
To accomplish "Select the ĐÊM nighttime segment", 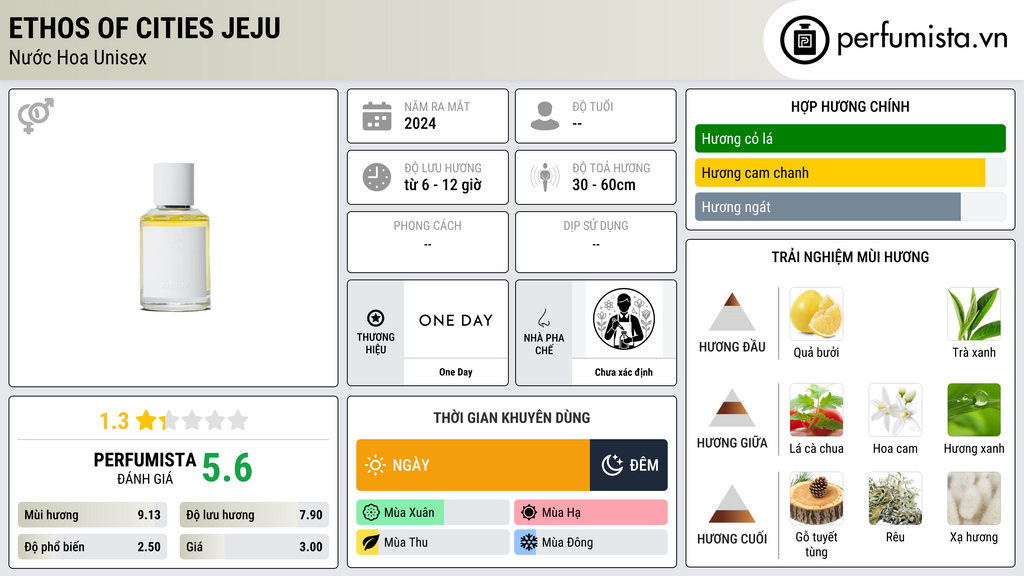I will pyautogui.click(x=629, y=465).
